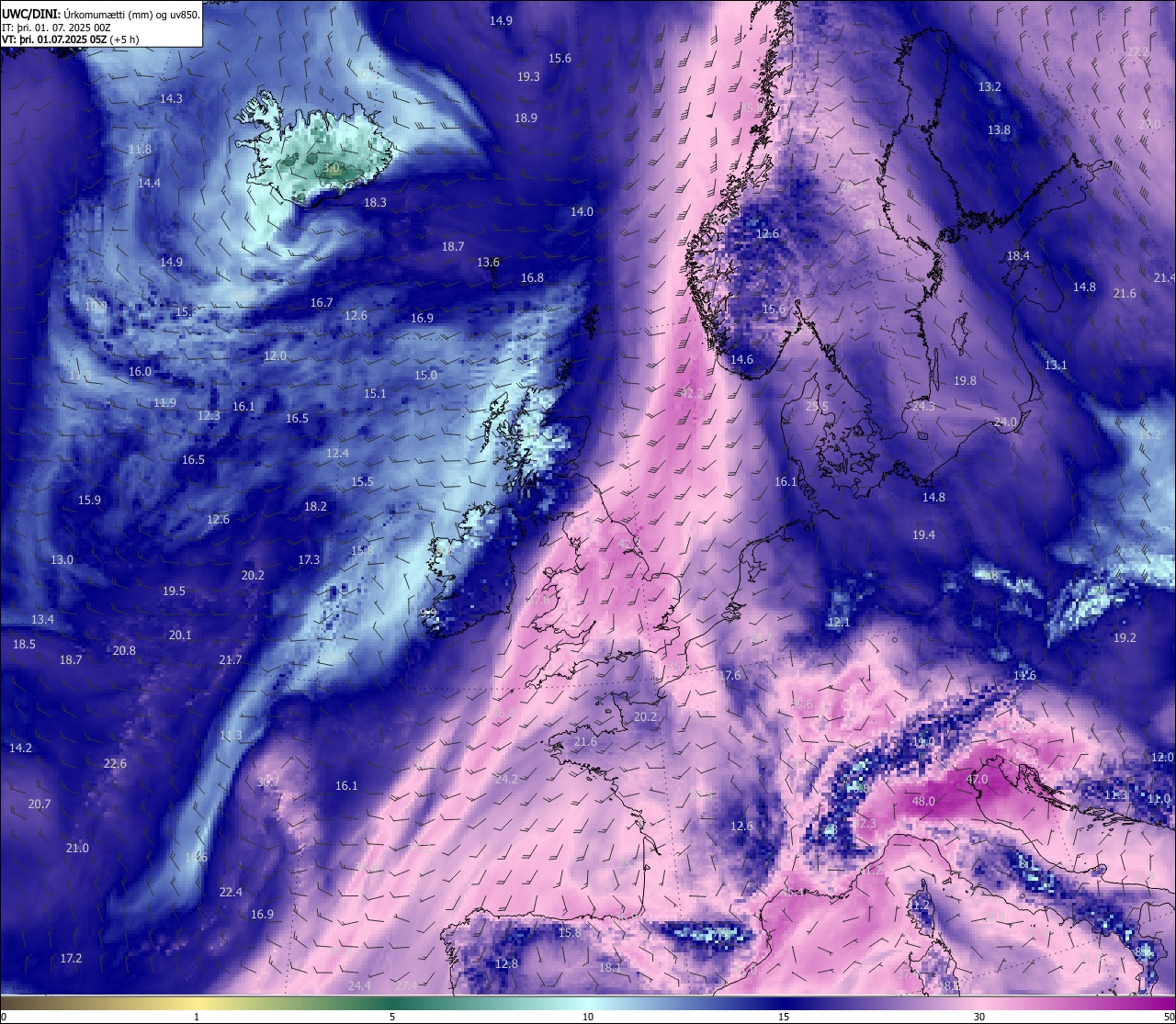Select the 18.2 value label
This screenshot has height=1024, width=1176.
pyautogui.click(x=315, y=506)
